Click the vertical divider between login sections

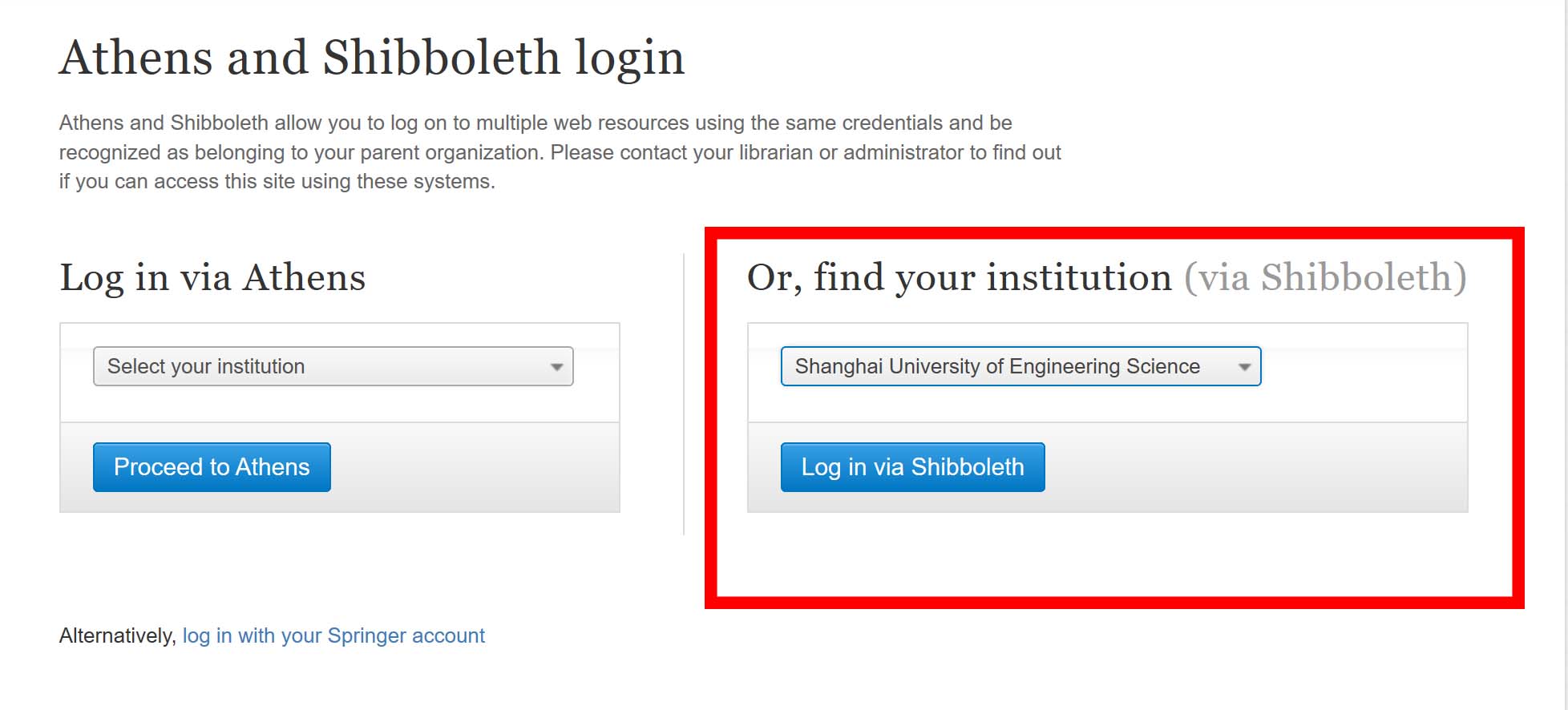[684, 393]
